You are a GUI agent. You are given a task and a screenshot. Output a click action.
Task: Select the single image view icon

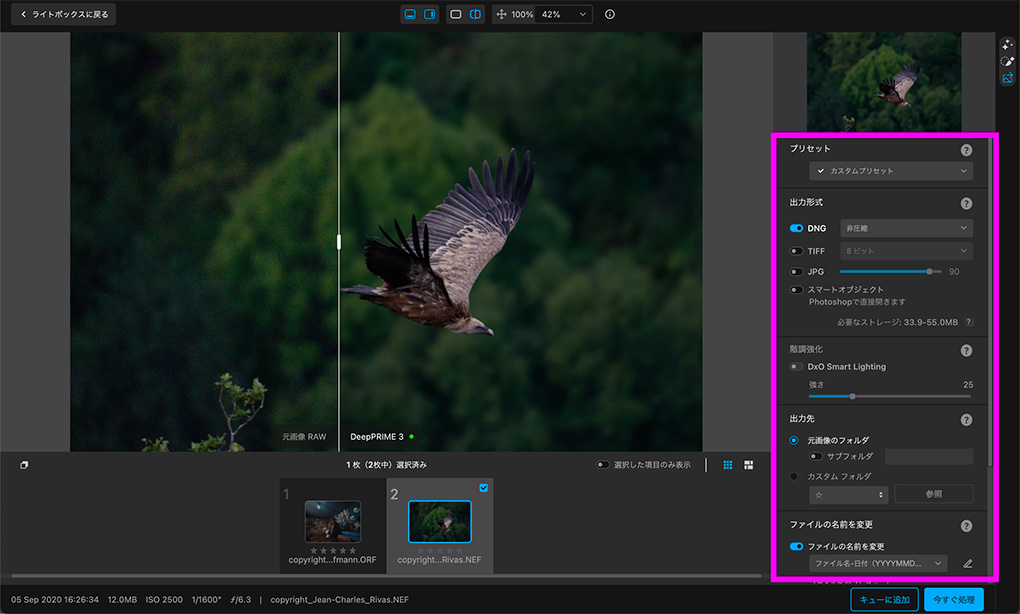(456, 15)
